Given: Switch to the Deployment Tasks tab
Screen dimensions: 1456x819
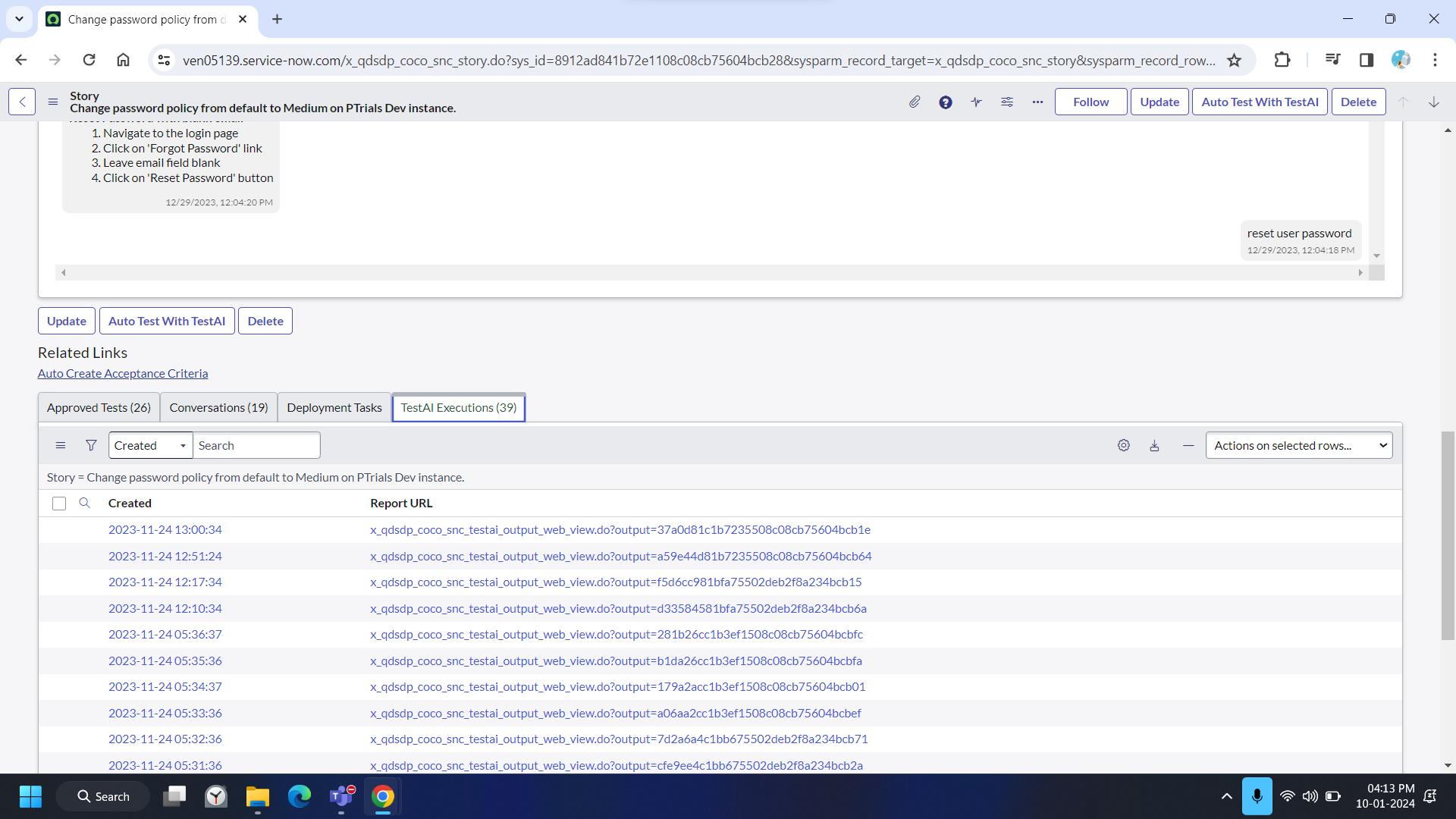Looking at the screenshot, I should coord(334,407).
